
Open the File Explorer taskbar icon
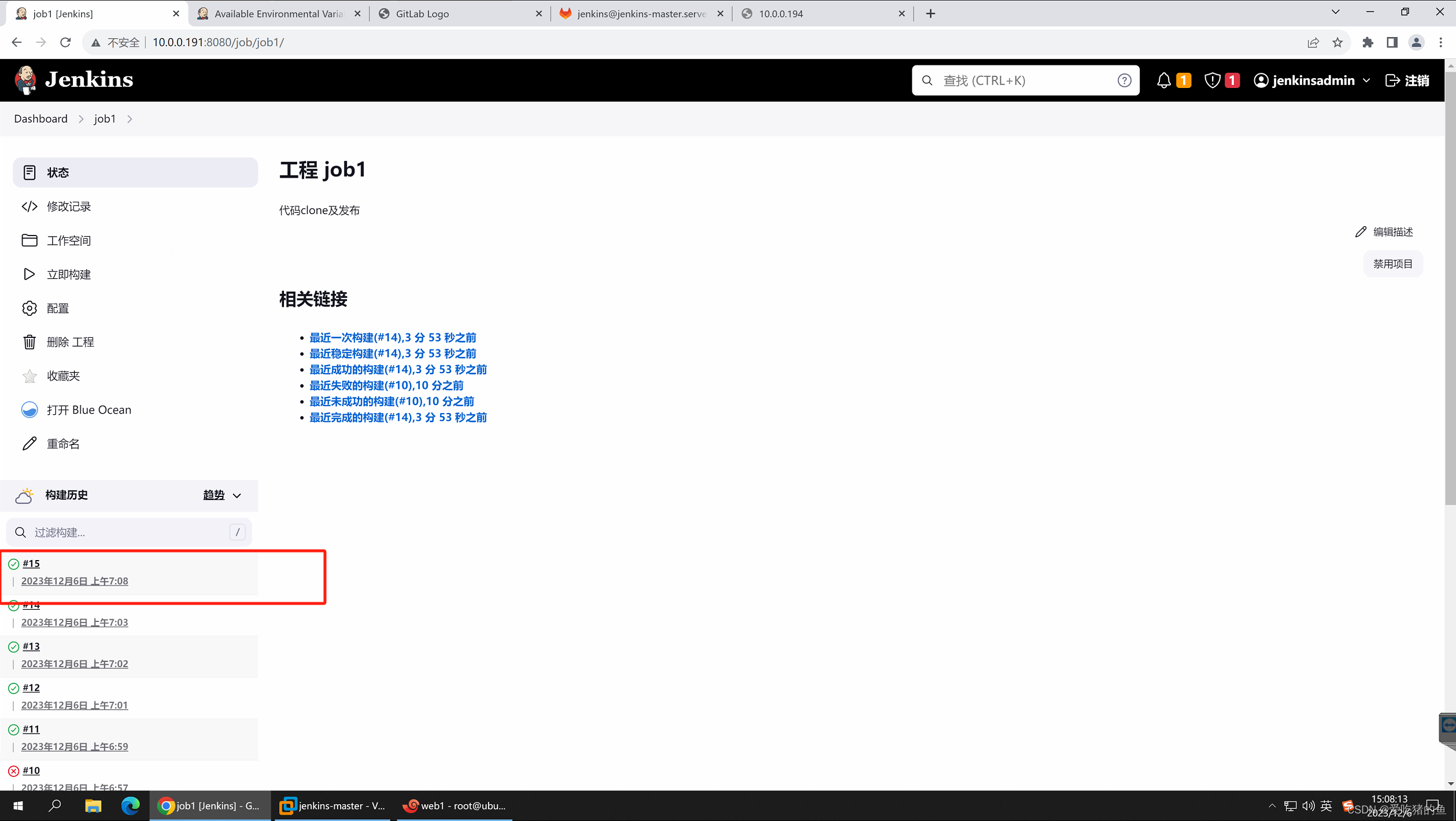[93, 806]
